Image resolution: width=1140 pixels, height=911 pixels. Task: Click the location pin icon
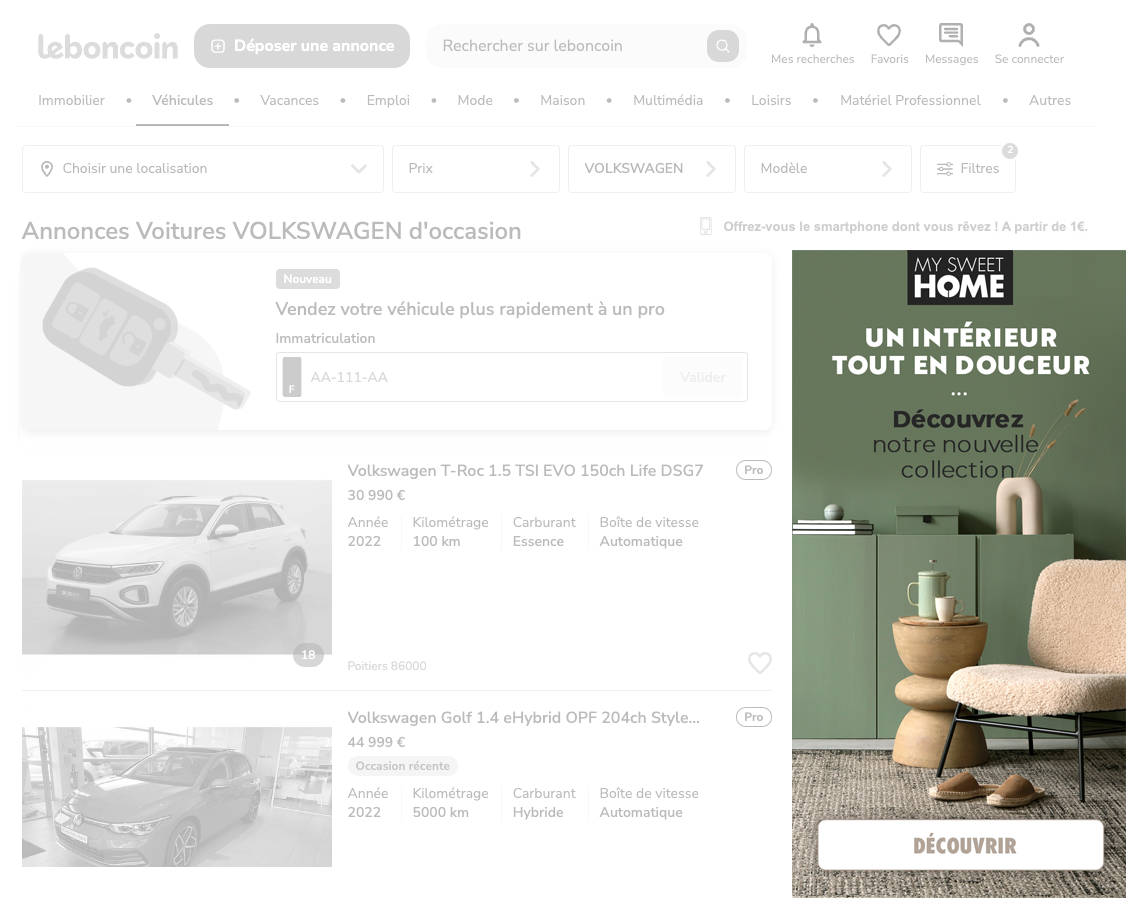47,169
